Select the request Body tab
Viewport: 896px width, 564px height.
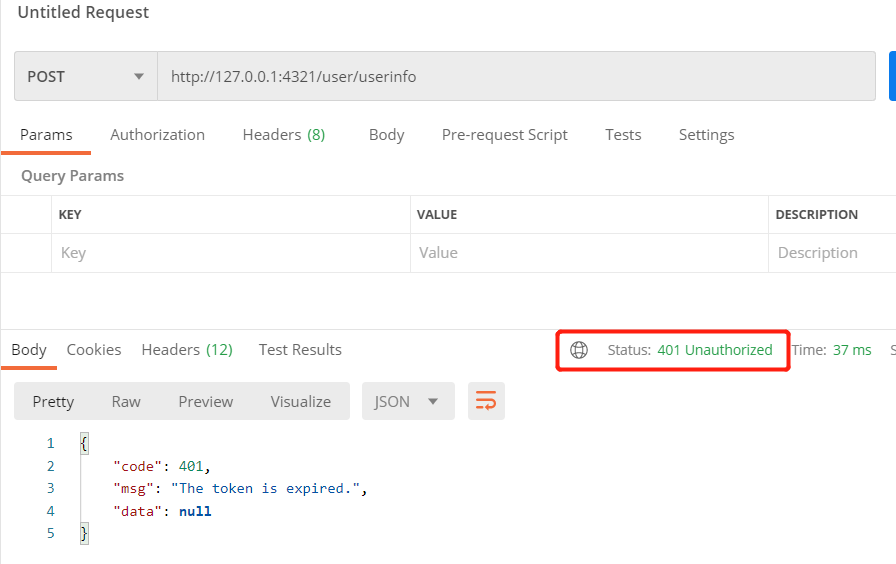tap(386, 135)
